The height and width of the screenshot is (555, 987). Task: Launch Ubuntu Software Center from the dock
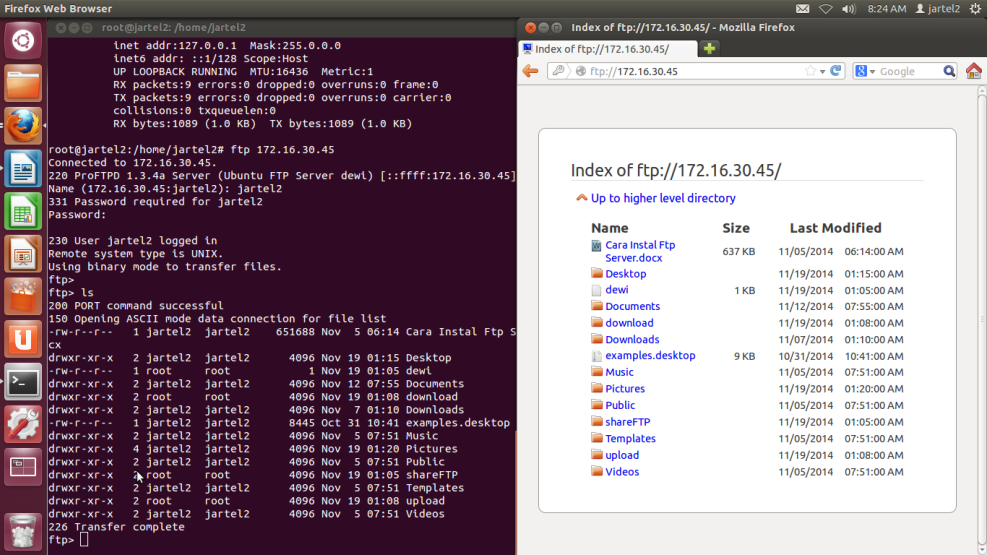[23, 296]
